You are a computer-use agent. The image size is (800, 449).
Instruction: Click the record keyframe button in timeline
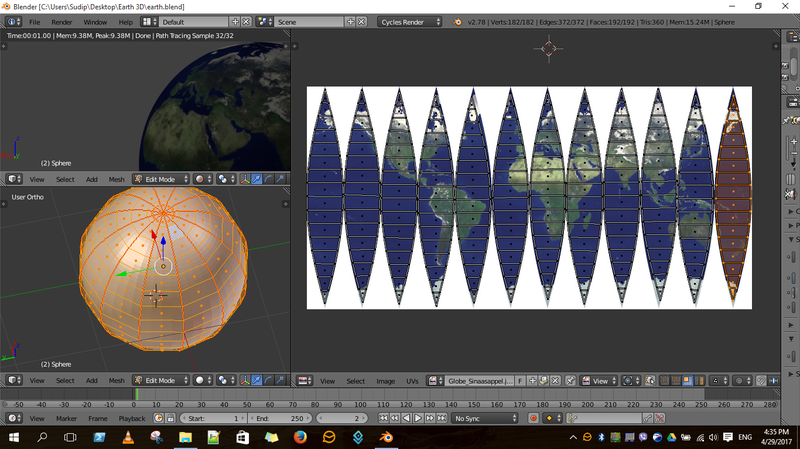tap(533, 418)
